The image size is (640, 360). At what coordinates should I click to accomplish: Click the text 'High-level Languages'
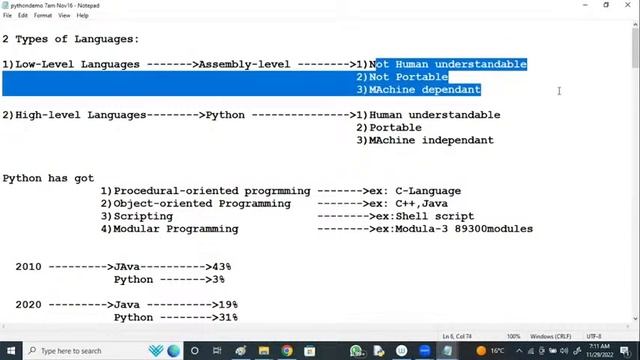80,115
